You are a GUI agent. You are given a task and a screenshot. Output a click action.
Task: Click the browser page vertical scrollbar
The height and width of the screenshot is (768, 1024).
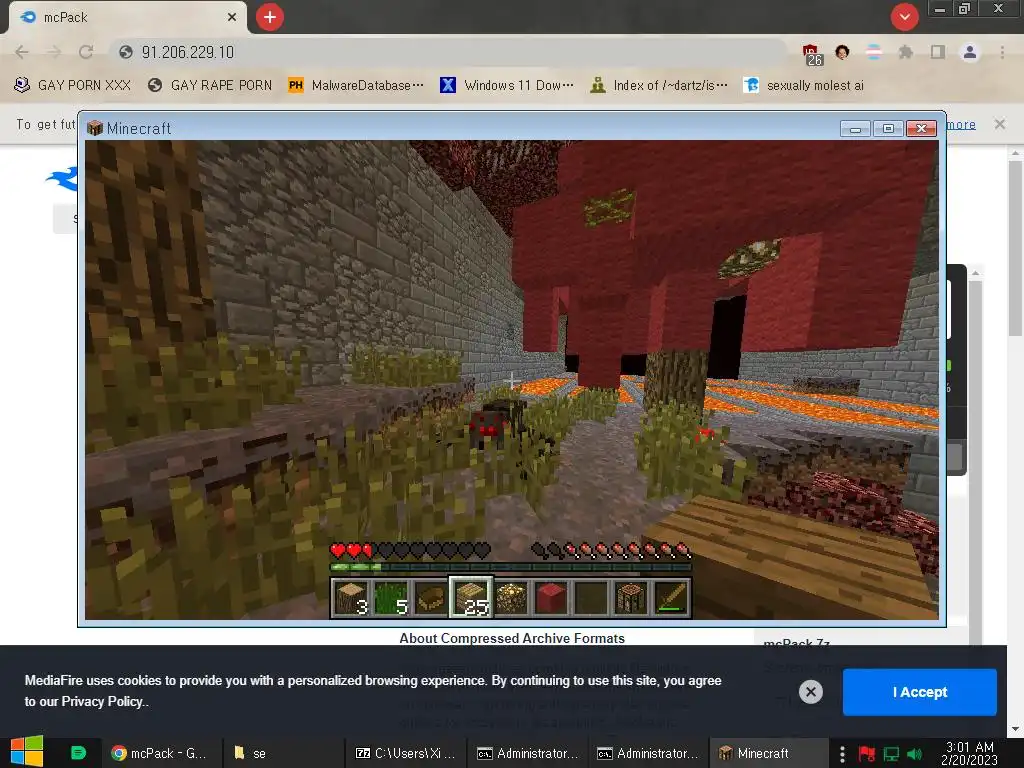pos(1015,248)
